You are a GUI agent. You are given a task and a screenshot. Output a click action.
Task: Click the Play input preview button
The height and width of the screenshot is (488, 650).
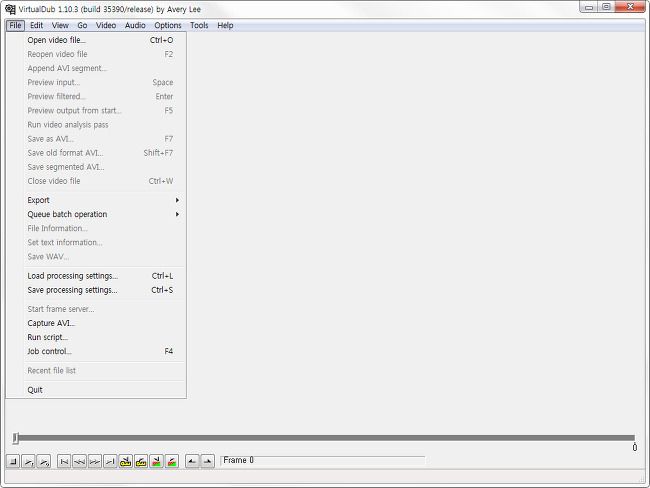pos(29,461)
